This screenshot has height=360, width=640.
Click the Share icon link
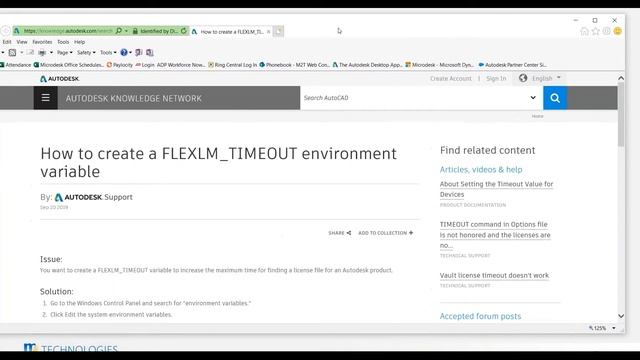340,233
